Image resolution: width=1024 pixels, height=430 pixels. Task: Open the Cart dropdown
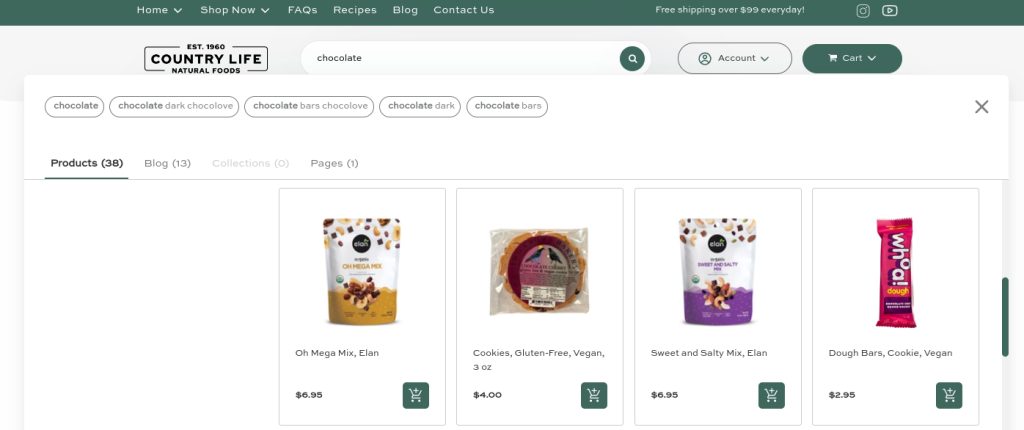[852, 58]
